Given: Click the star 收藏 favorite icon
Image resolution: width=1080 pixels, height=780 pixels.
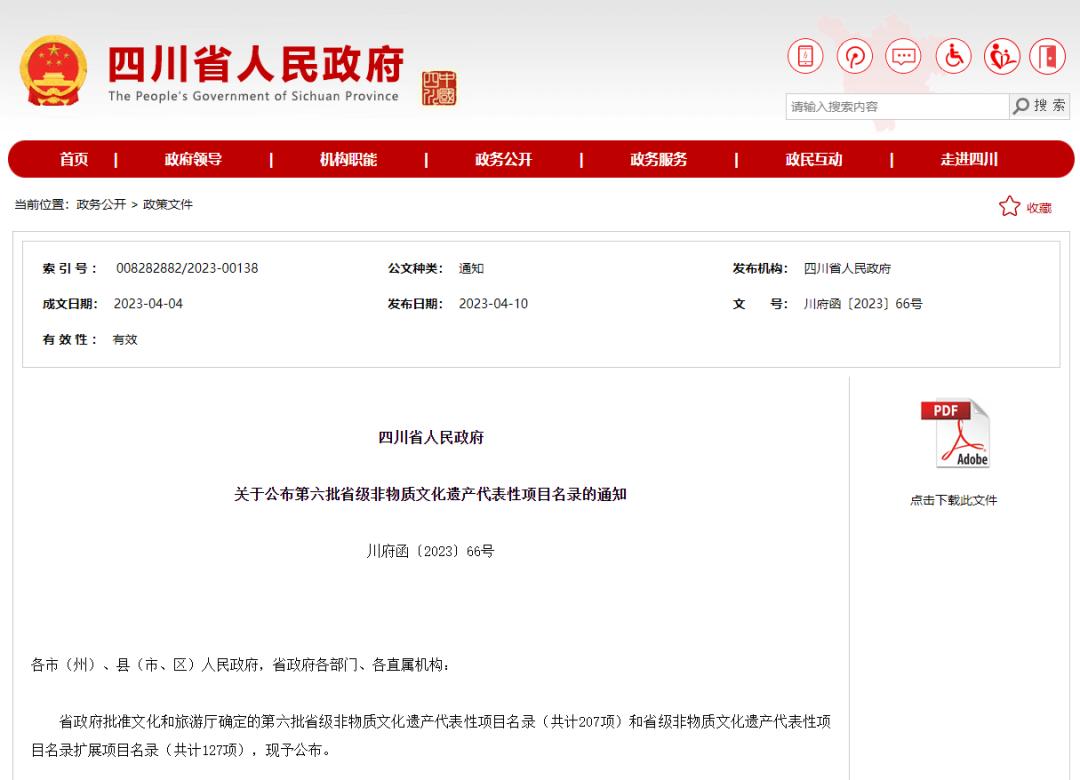Looking at the screenshot, I should pos(1009,207).
